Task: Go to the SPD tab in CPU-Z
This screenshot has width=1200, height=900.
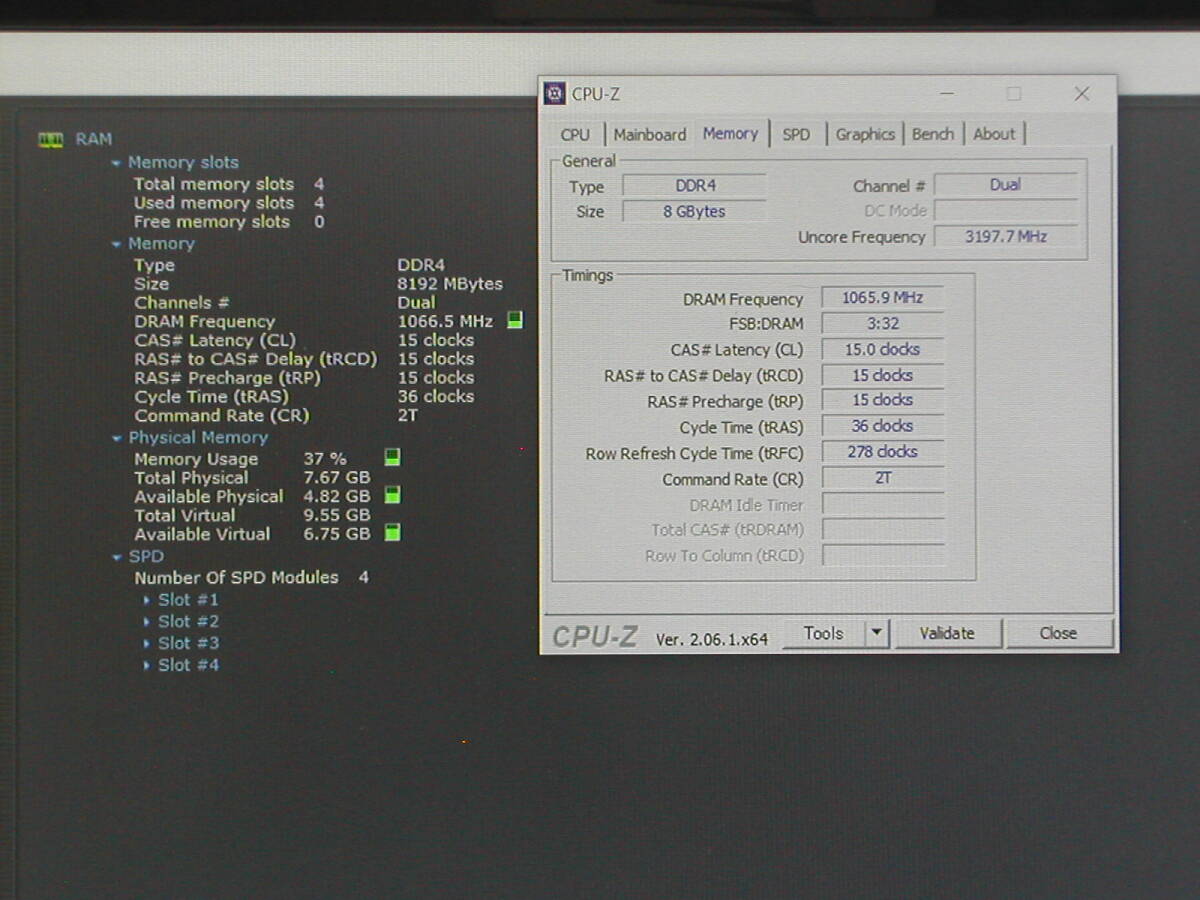Action: pos(796,135)
